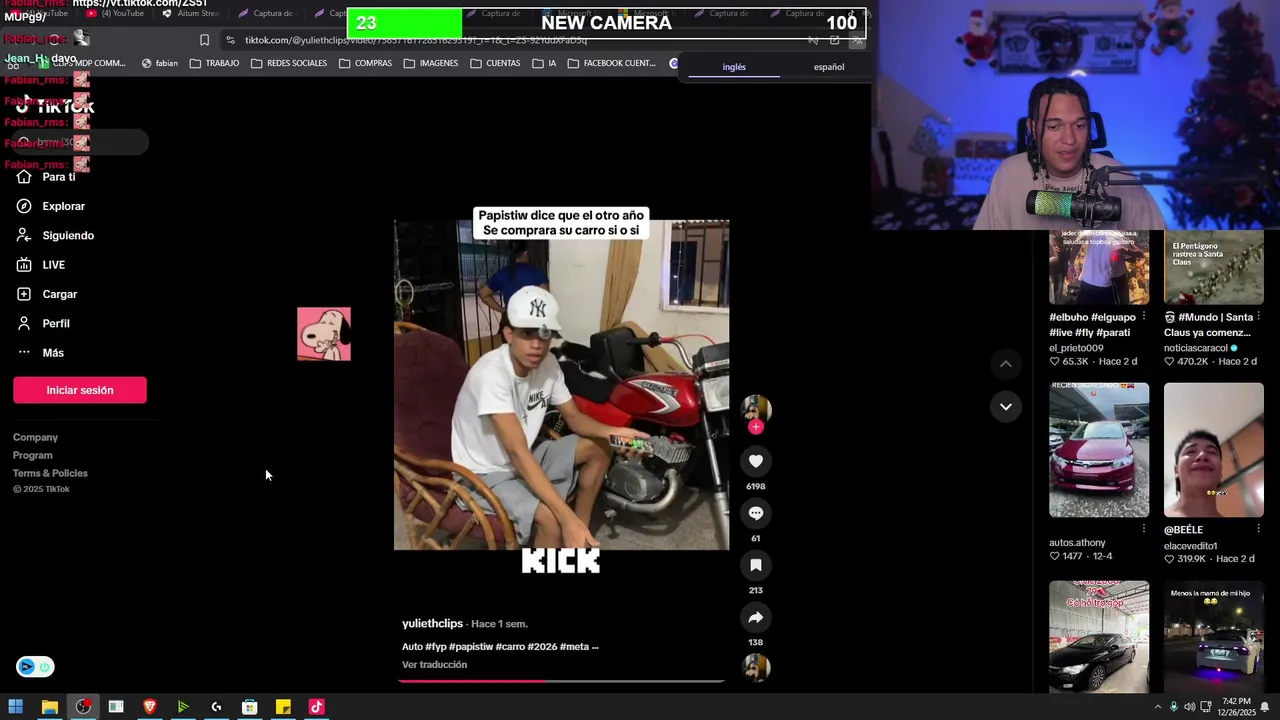Open the autos.athony red car thumbnail
1280x720 pixels.
tap(1099, 450)
